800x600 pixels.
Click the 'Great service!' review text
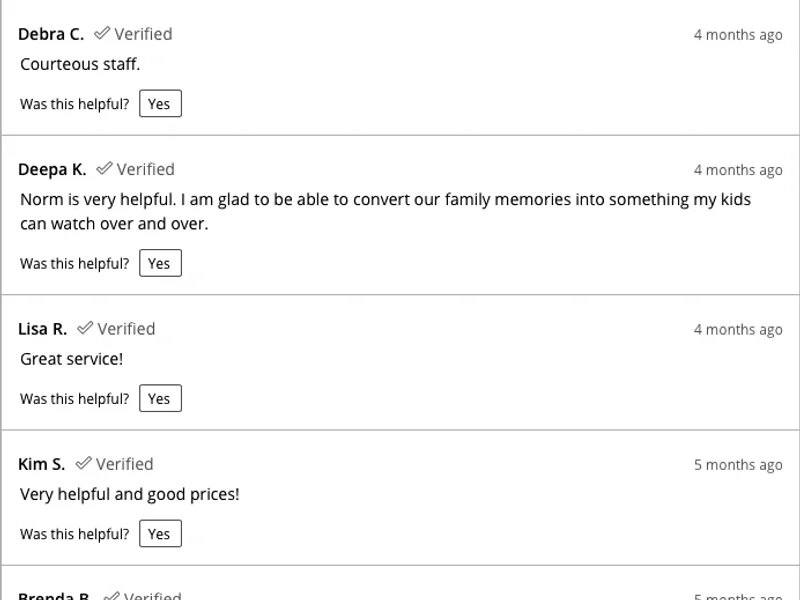pyautogui.click(x=72, y=359)
